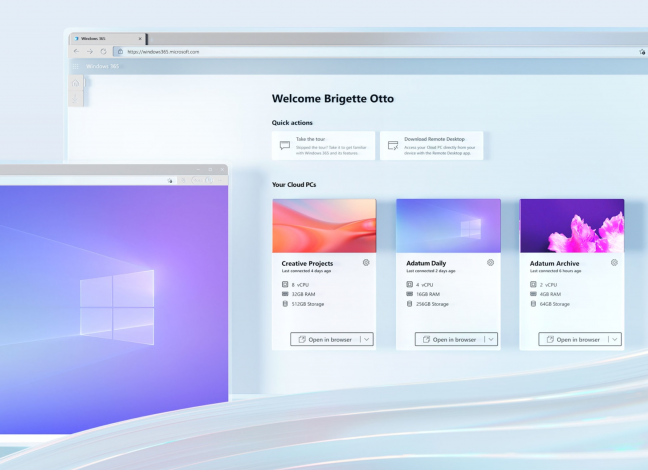Click the favorites star in the front window
The height and width of the screenshot is (470, 648).
click(170, 181)
